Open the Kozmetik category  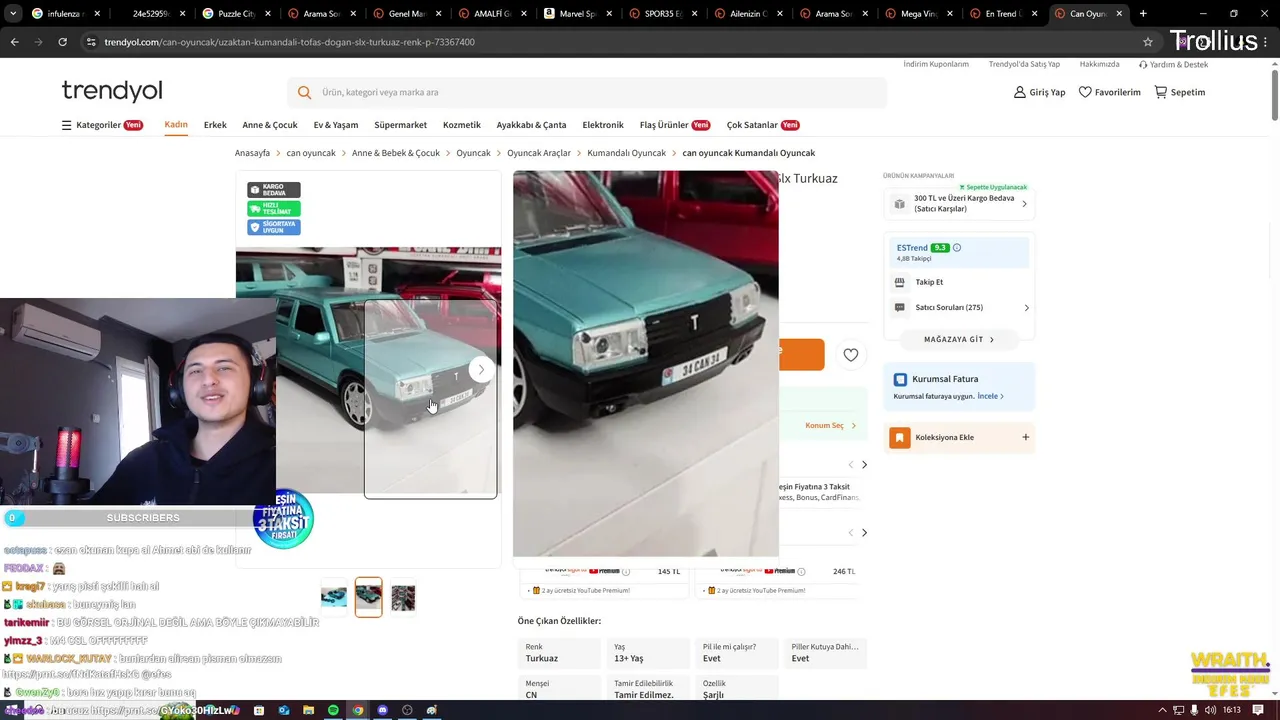coord(462,125)
